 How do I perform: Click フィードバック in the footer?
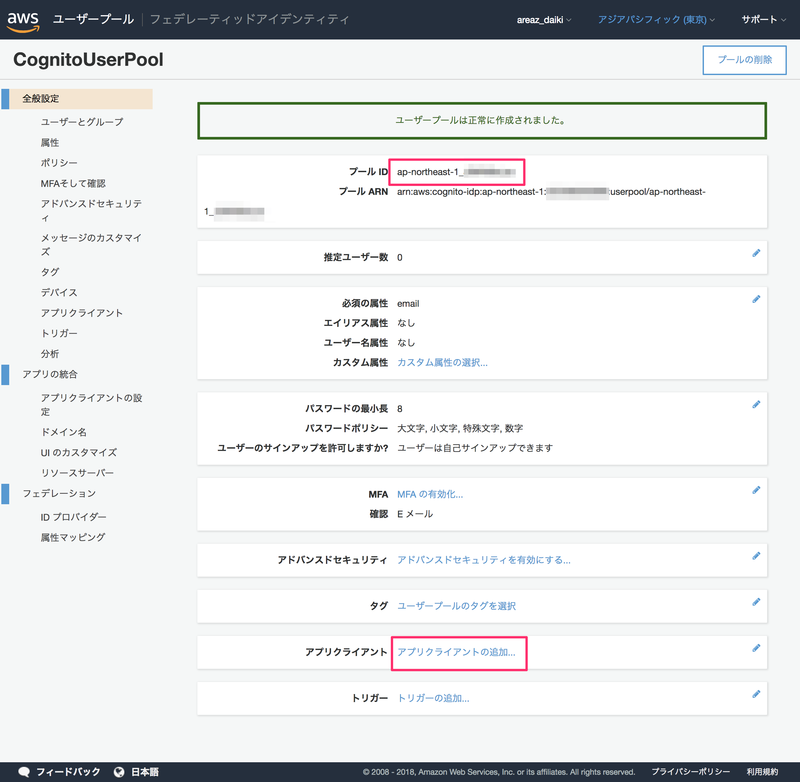click(68, 772)
